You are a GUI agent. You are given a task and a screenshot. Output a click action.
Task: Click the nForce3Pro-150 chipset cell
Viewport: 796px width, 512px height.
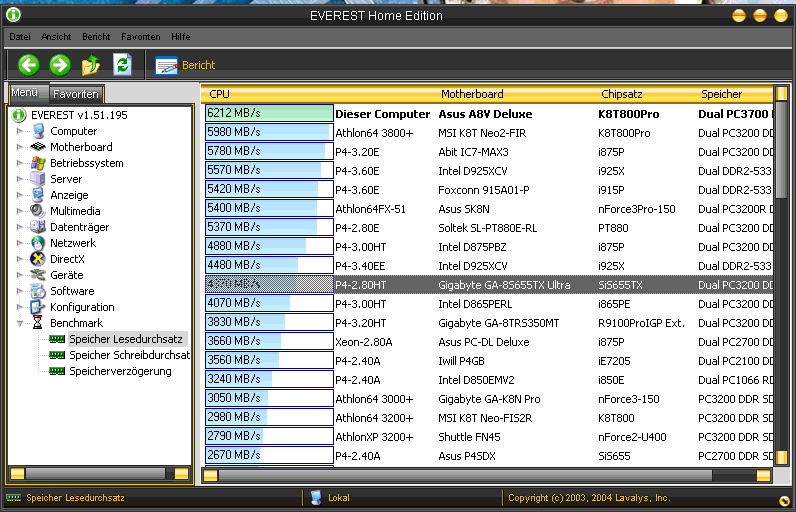tap(637, 209)
